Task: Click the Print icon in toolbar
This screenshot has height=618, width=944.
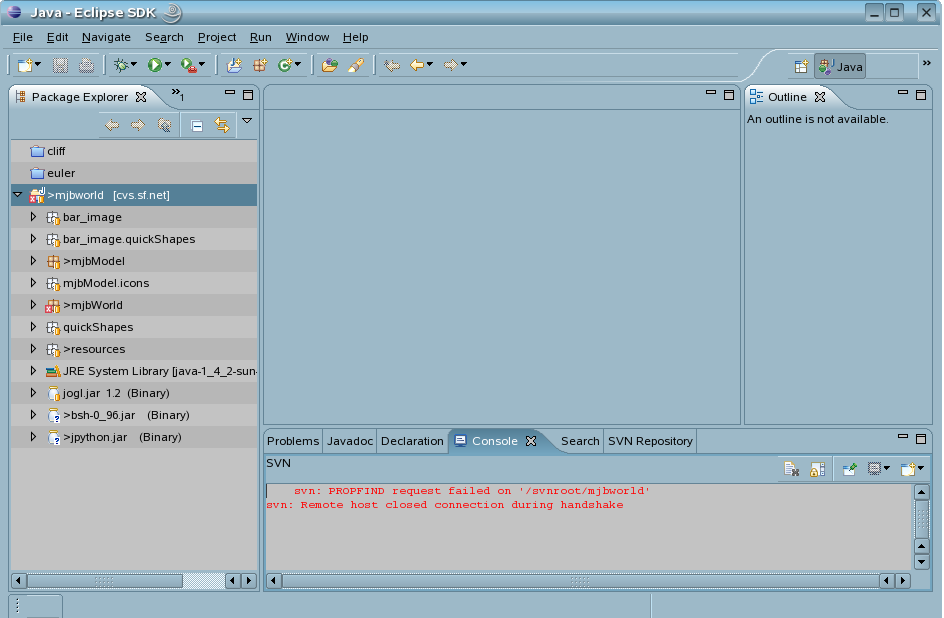Action: pyautogui.click(x=86, y=65)
